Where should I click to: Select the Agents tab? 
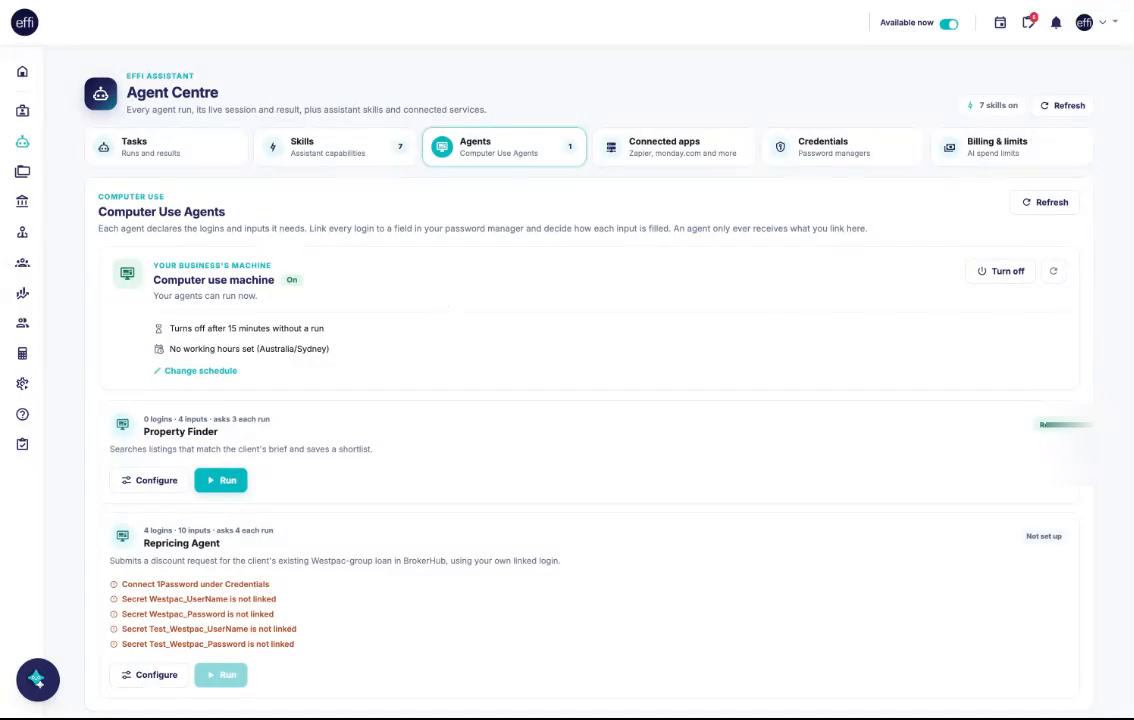(x=504, y=147)
